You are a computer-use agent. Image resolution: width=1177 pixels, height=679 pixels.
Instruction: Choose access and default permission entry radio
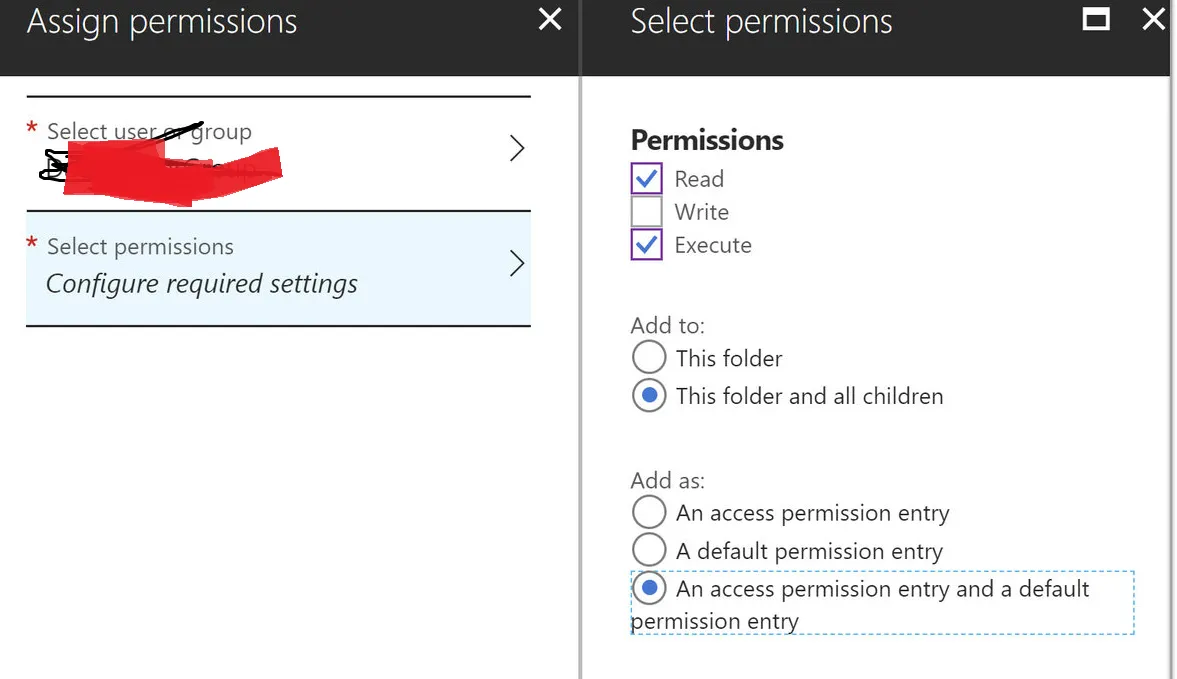click(649, 588)
